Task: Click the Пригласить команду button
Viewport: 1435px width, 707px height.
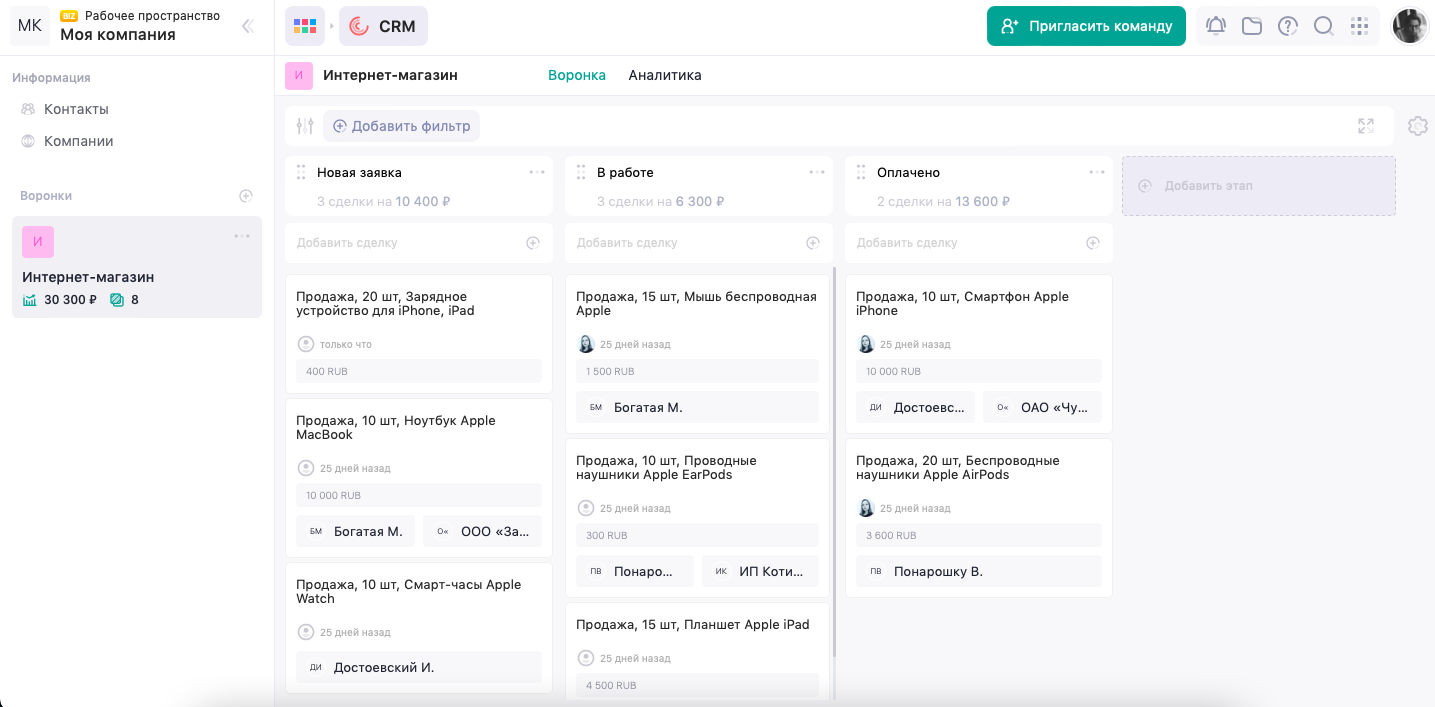Action: (1086, 26)
